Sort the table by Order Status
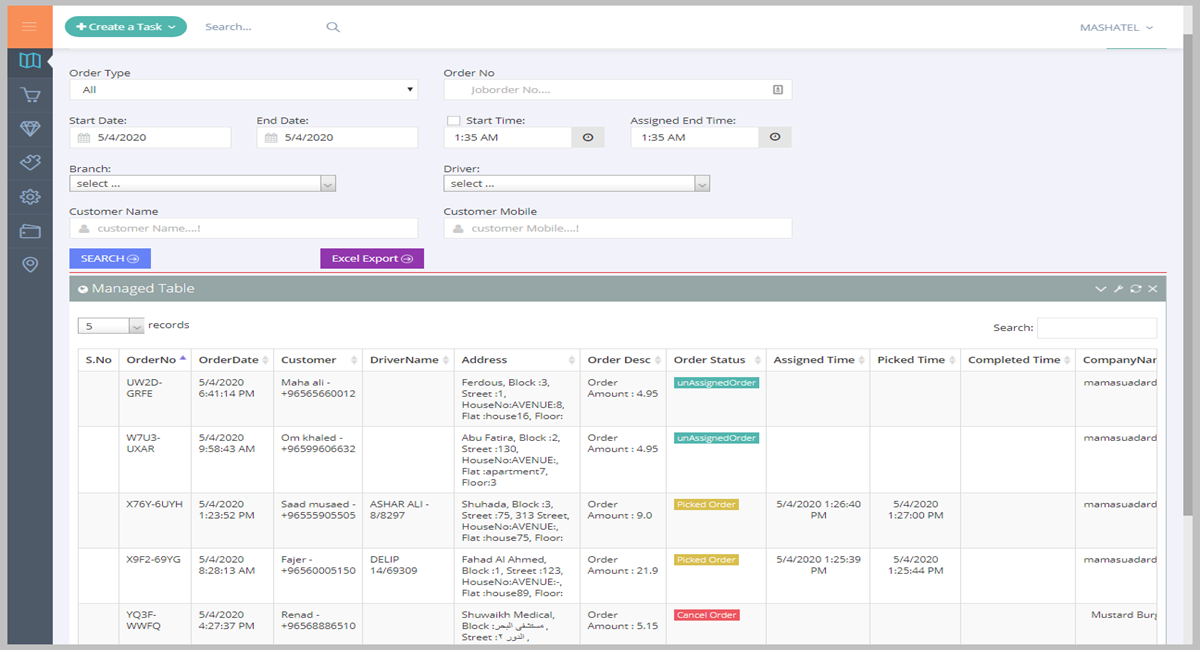 (716, 360)
